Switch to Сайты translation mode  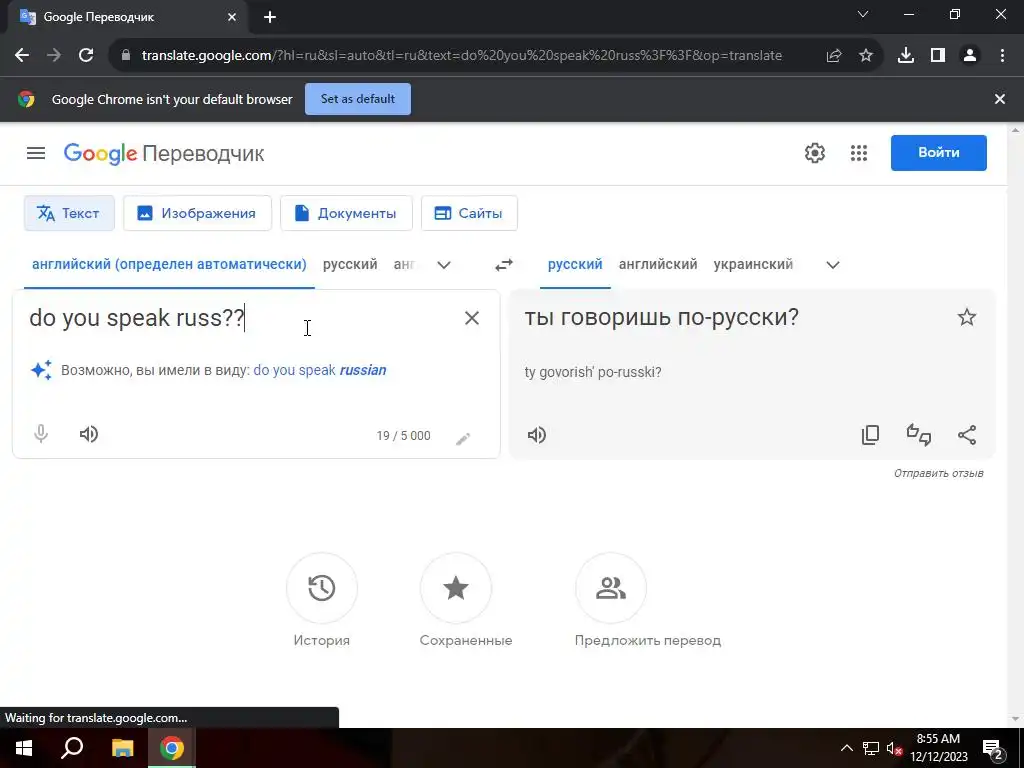[x=470, y=213]
